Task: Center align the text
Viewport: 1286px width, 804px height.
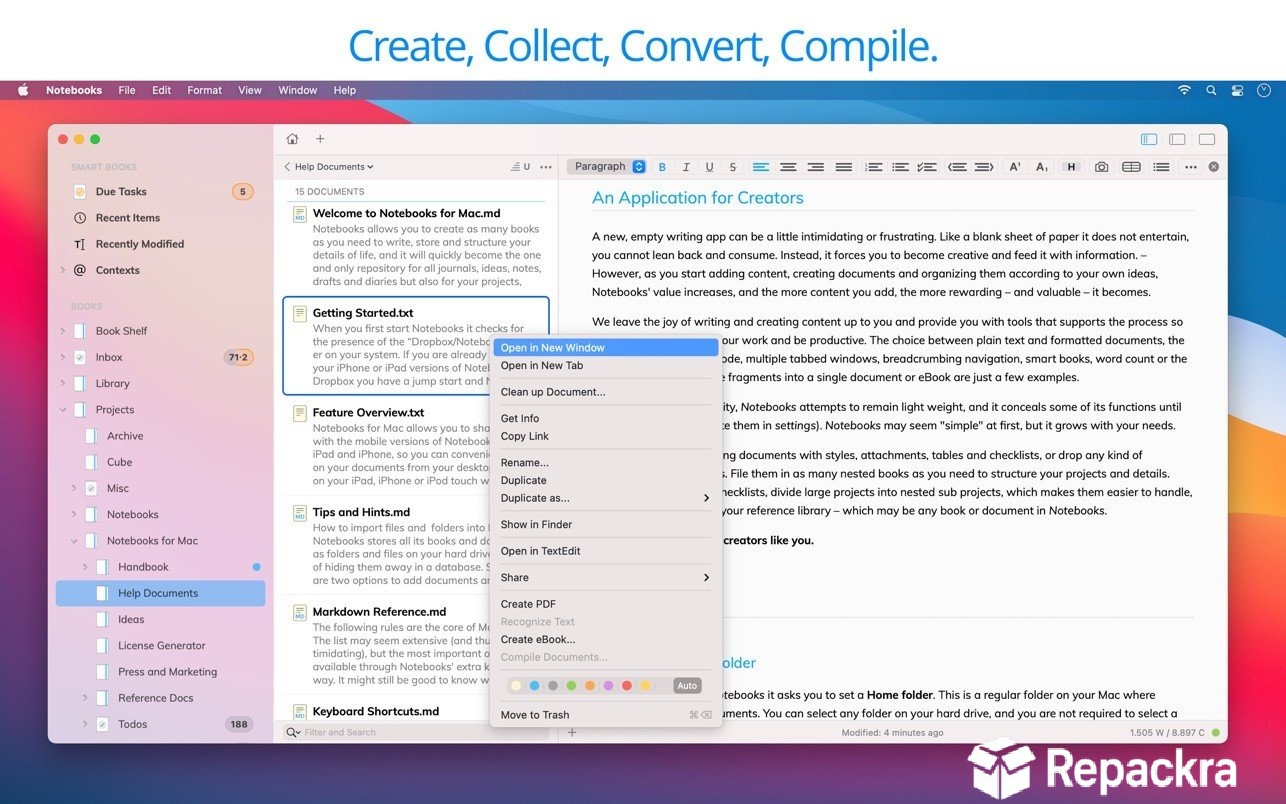Action: coord(788,167)
